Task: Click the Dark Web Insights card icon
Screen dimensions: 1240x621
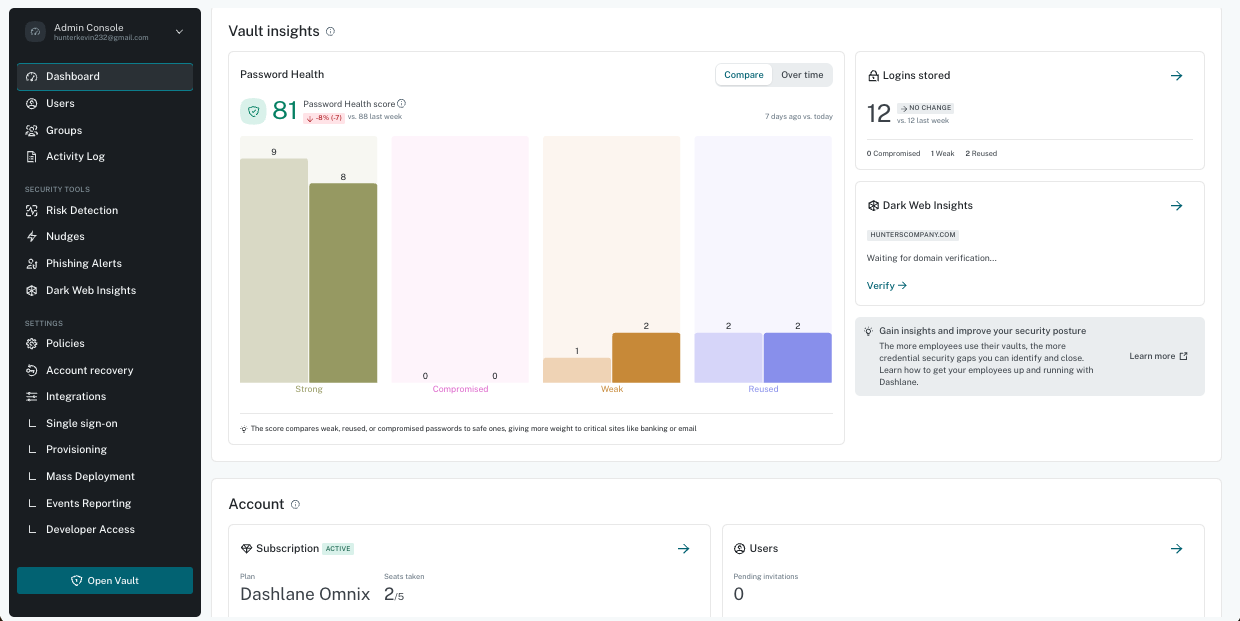Action: tap(873, 206)
